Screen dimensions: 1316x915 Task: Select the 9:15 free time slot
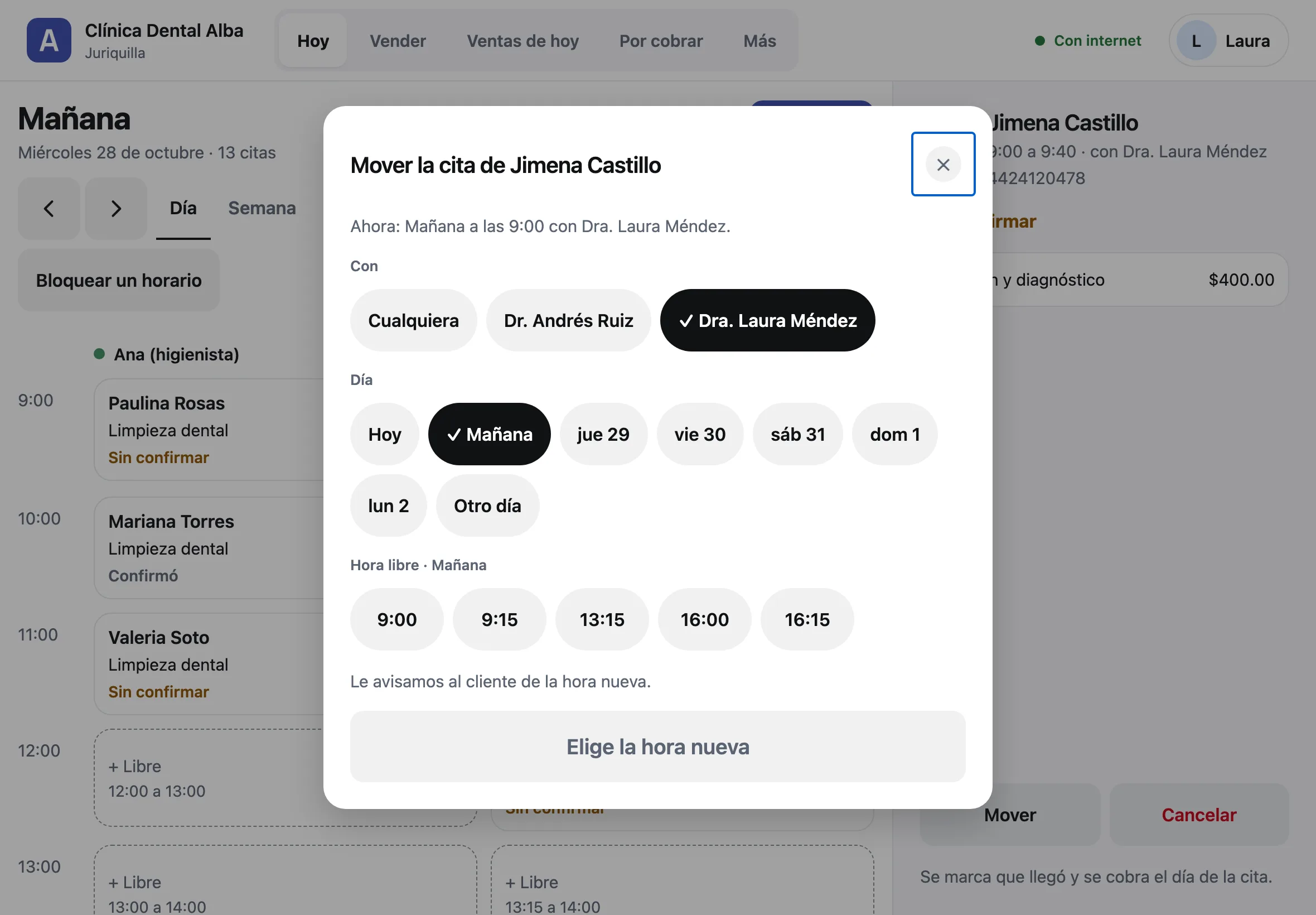point(499,619)
